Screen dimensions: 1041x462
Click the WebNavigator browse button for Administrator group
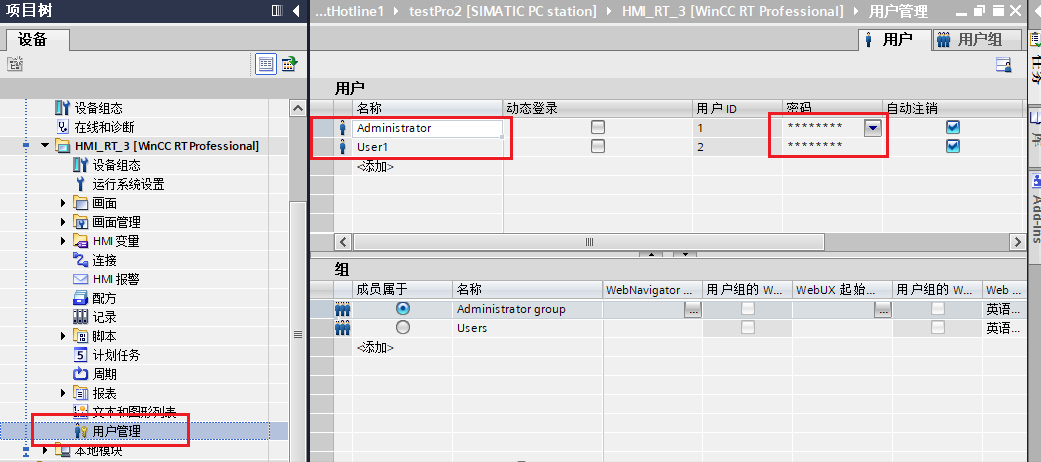point(692,309)
